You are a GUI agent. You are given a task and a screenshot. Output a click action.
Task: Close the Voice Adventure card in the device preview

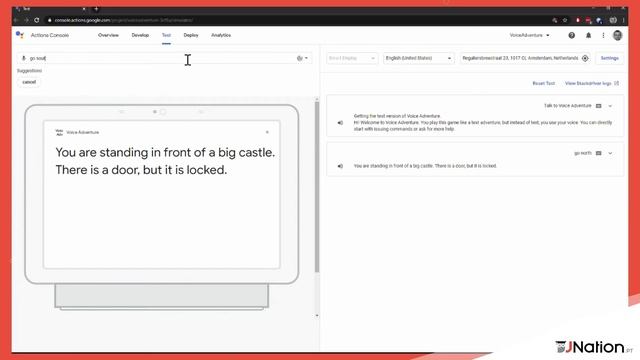[x=267, y=132]
